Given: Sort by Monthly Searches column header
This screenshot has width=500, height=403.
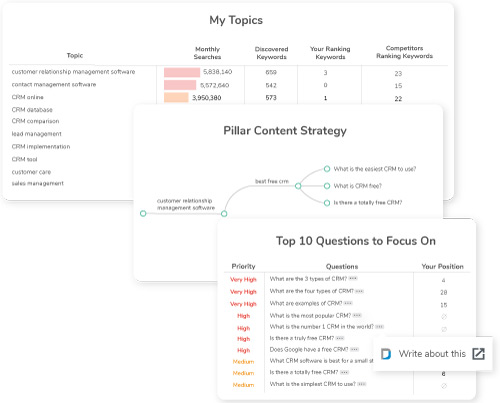Looking at the screenshot, I should point(207,53).
